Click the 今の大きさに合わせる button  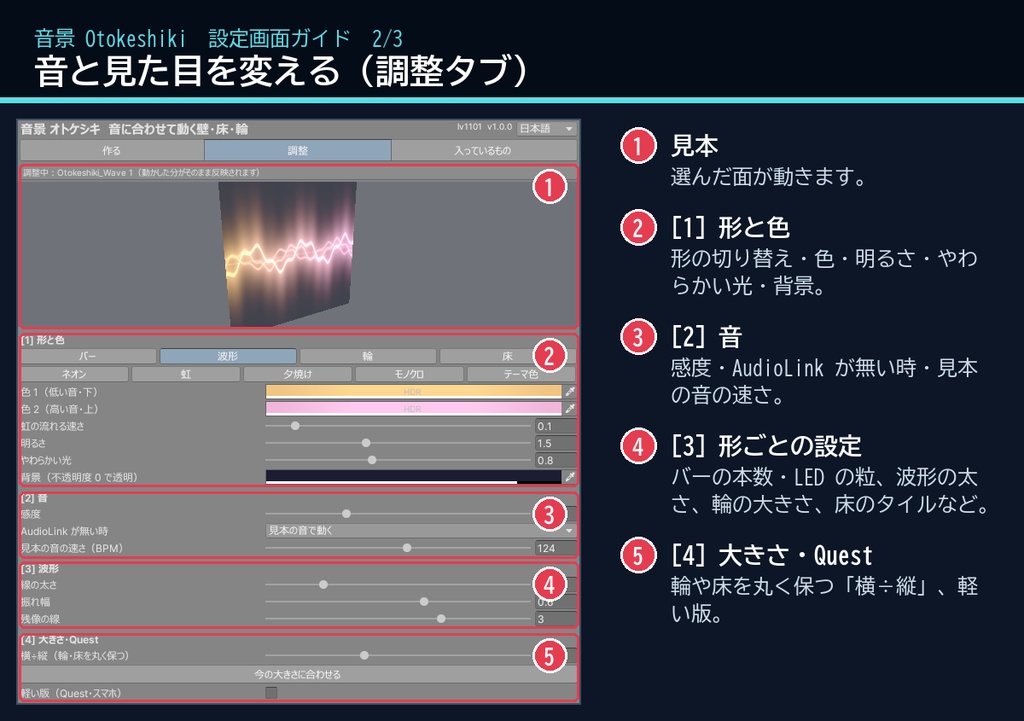tap(298, 674)
